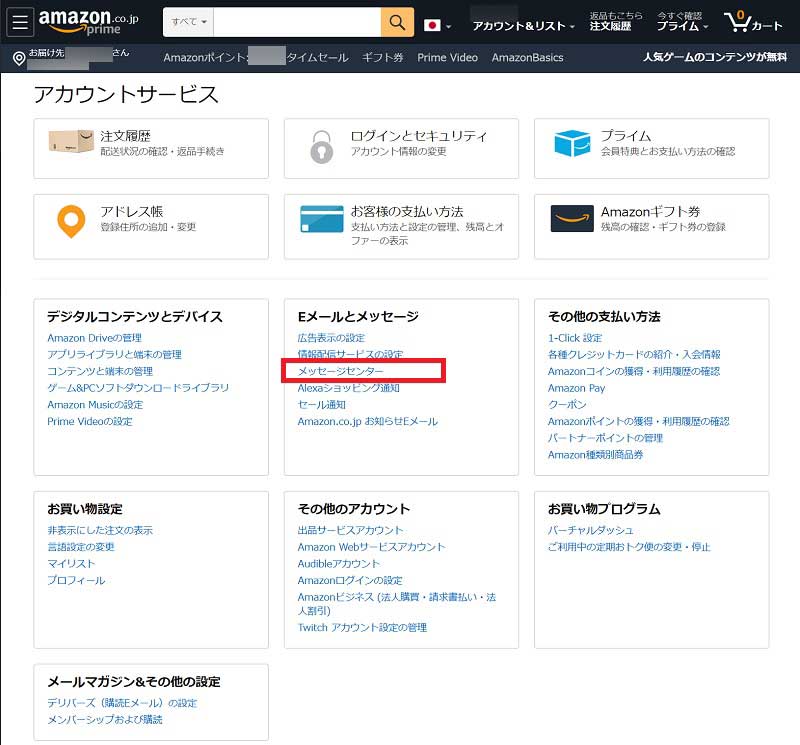Open 各種クレジットカードの紹介・入会情報 link

(634, 355)
